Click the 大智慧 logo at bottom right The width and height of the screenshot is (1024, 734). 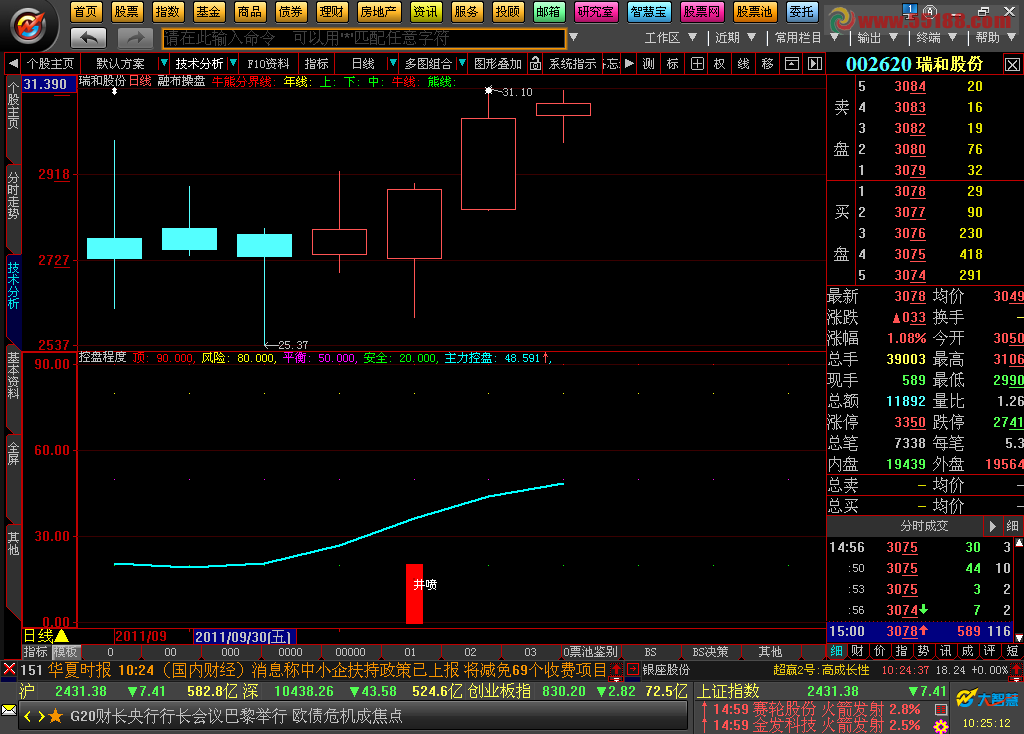coord(987,699)
